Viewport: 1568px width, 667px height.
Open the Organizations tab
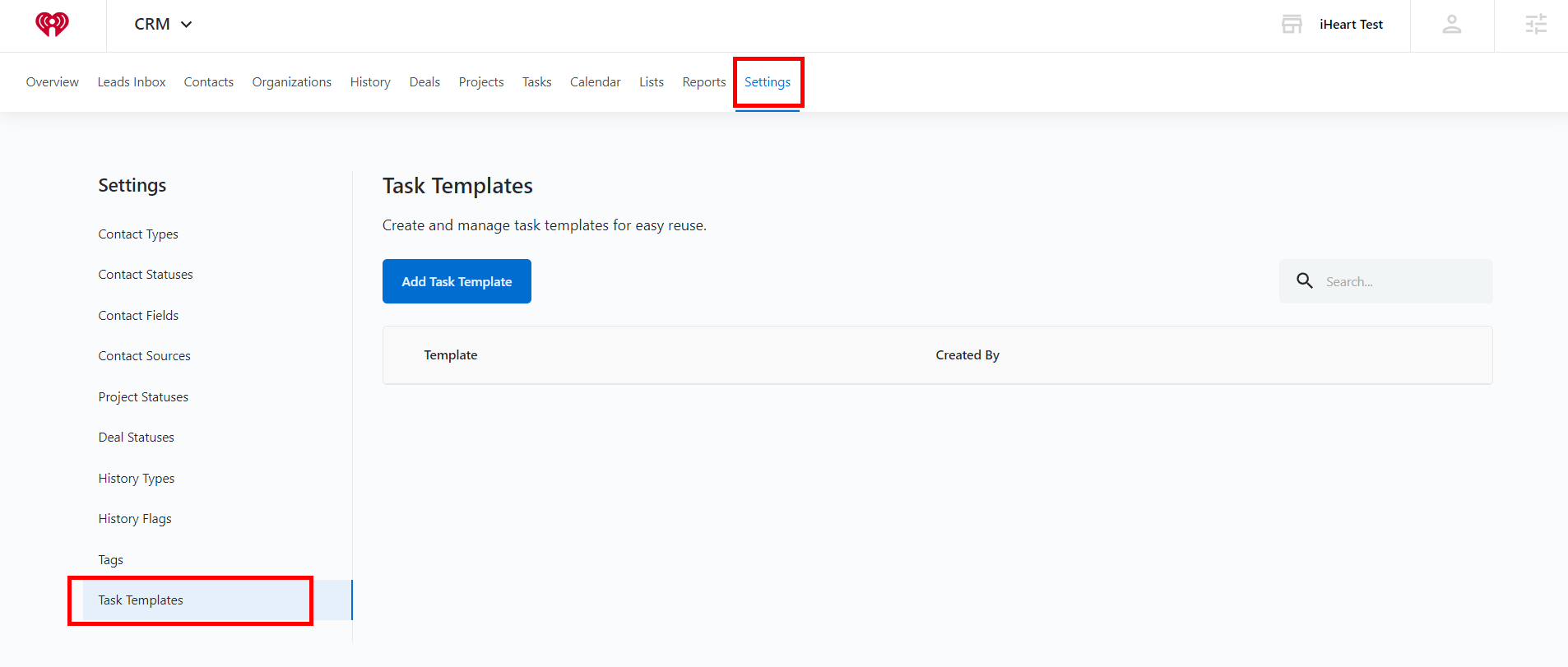pyautogui.click(x=292, y=82)
